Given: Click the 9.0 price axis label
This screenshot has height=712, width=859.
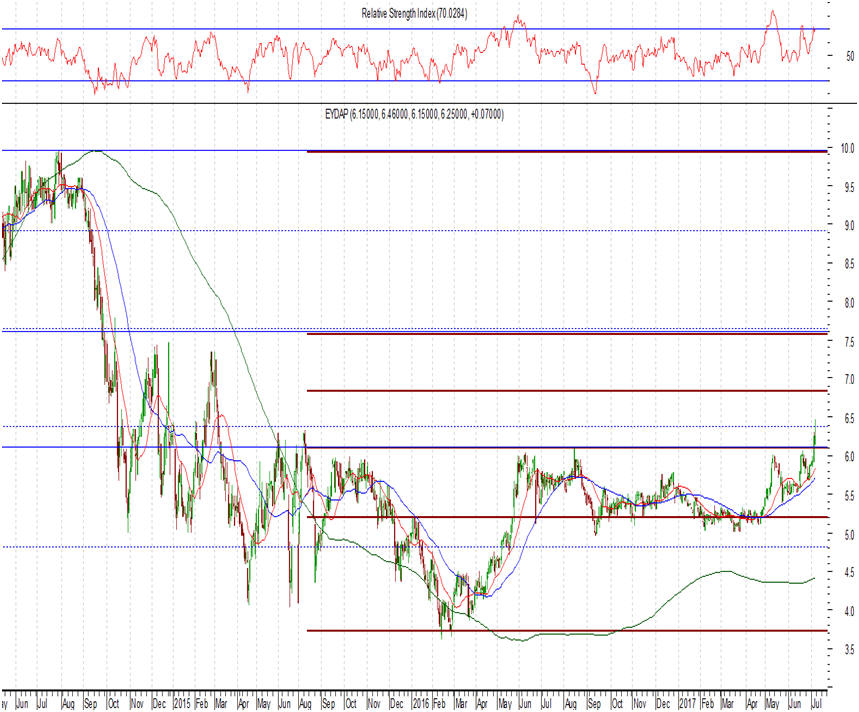Looking at the screenshot, I should pos(850,226).
